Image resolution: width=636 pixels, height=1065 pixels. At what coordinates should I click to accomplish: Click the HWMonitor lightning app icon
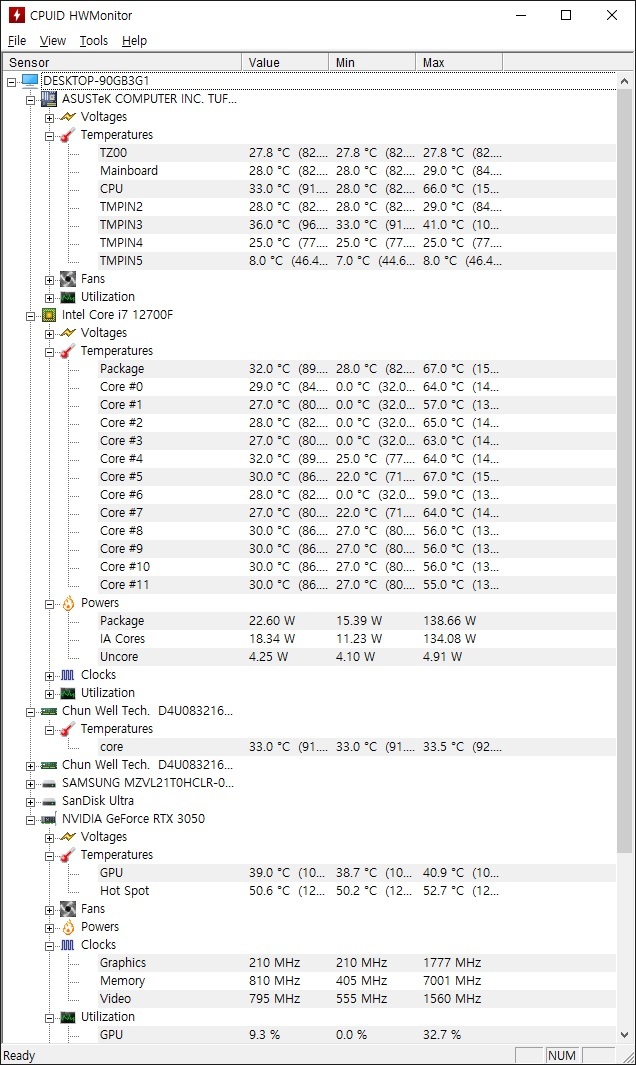(x=16, y=15)
